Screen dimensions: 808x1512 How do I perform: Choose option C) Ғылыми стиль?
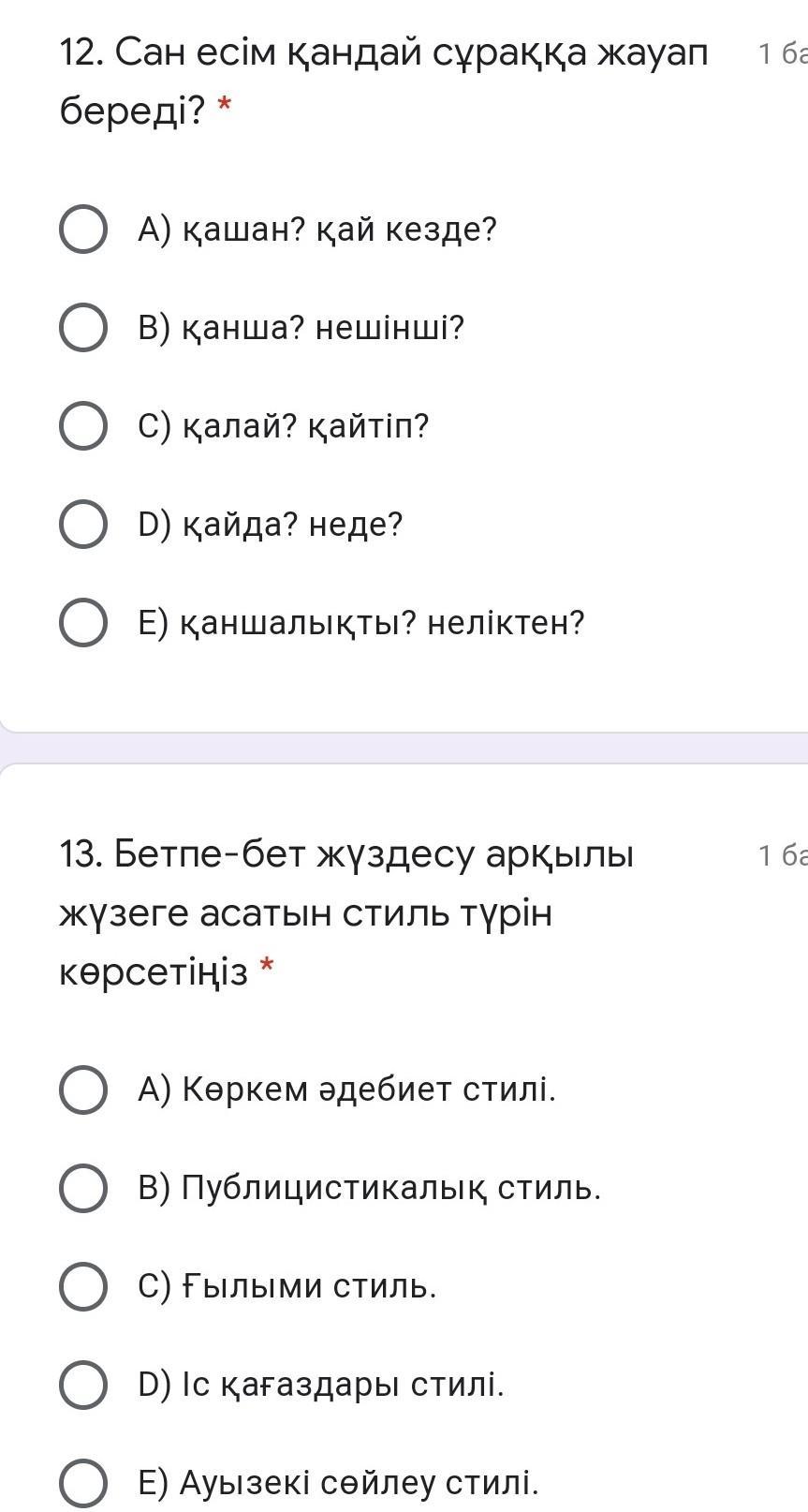coord(82,1286)
